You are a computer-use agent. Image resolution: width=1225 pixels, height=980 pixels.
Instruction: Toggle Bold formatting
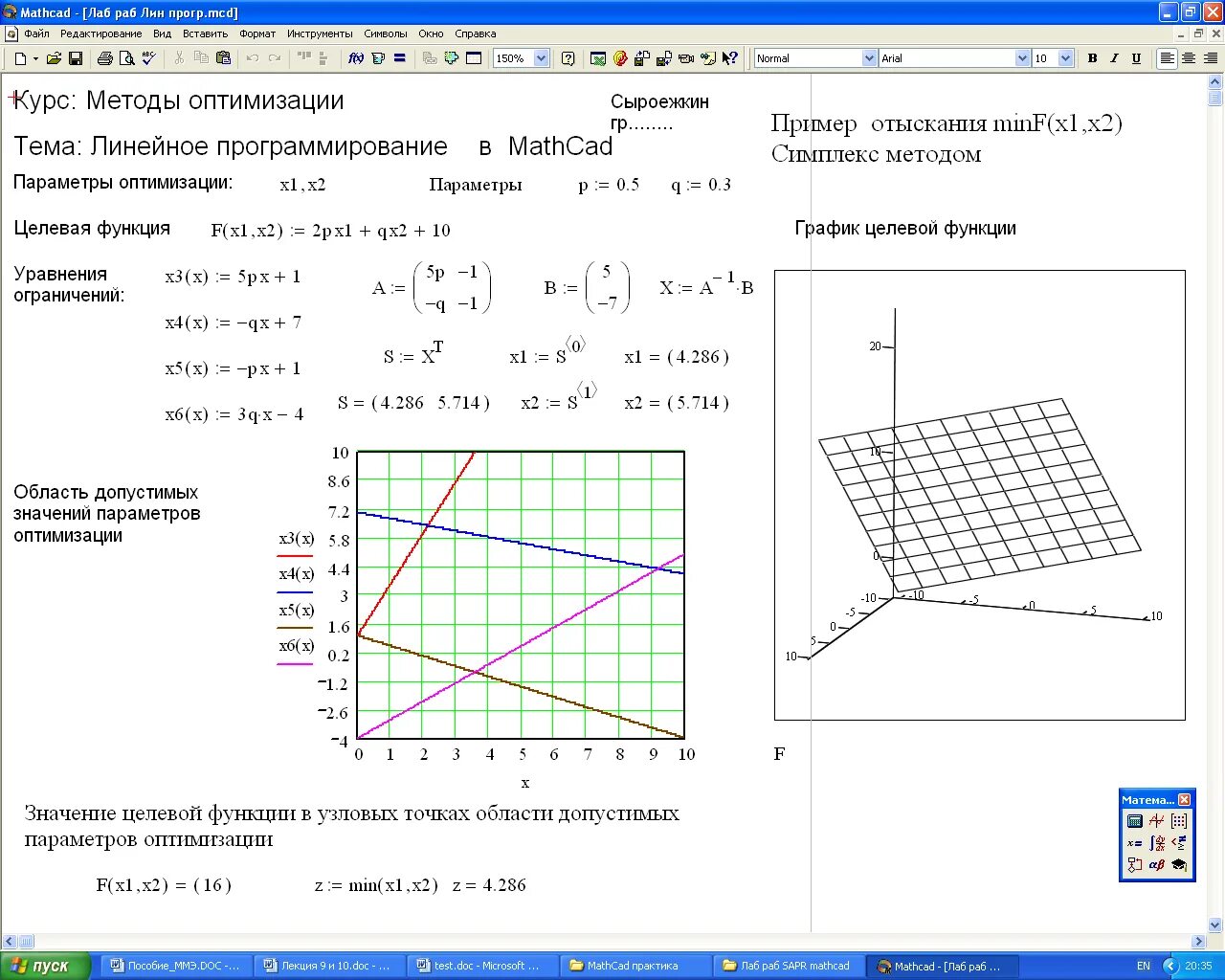pos(1093,58)
